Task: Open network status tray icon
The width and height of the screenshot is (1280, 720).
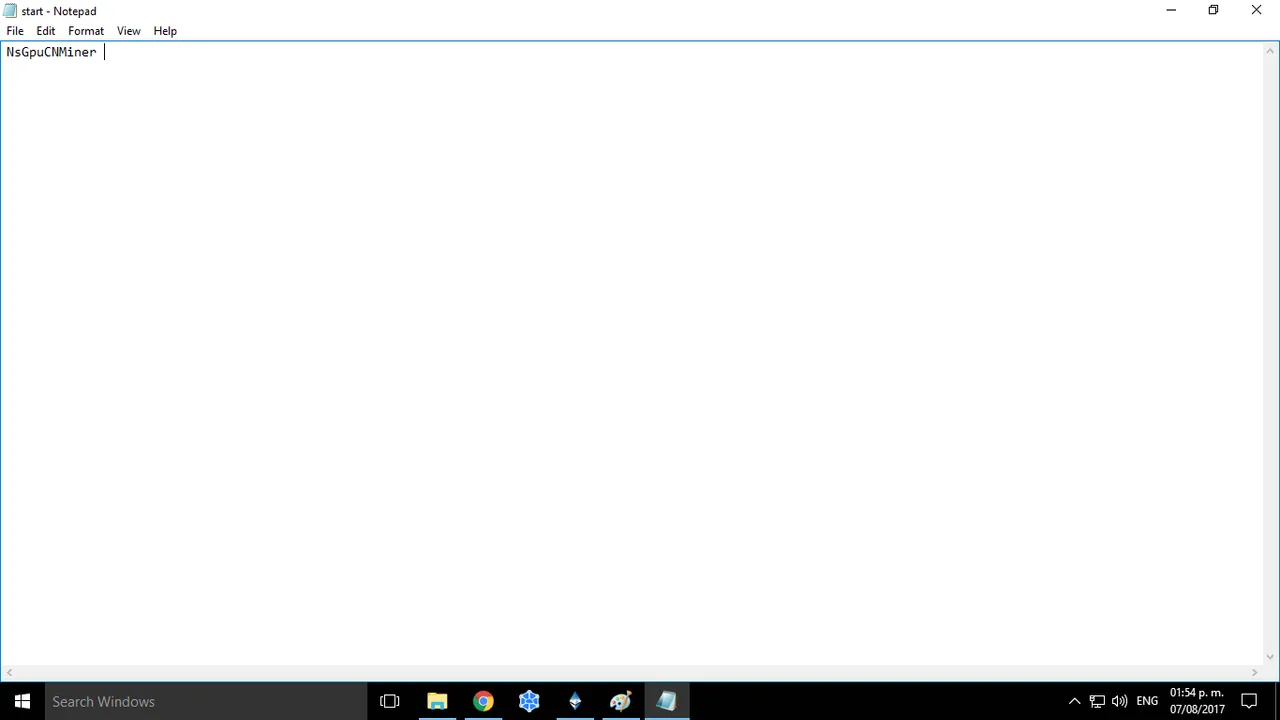Action: click(x=1097, y=701)
